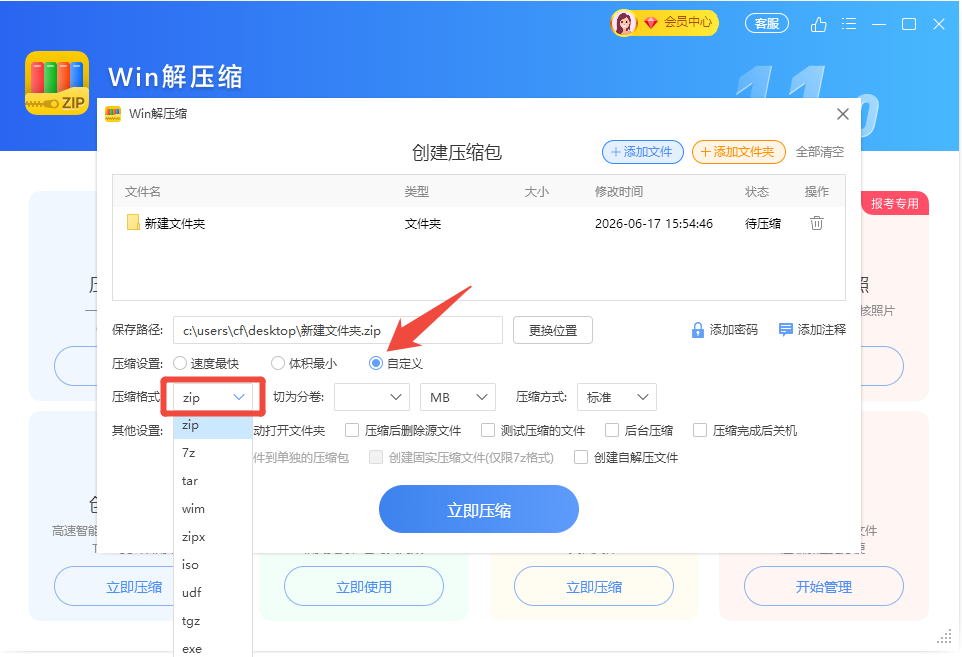Viewport: 962px width, 657px height.
Task: Click the 客服 customer service button
Action: point(766,23)
